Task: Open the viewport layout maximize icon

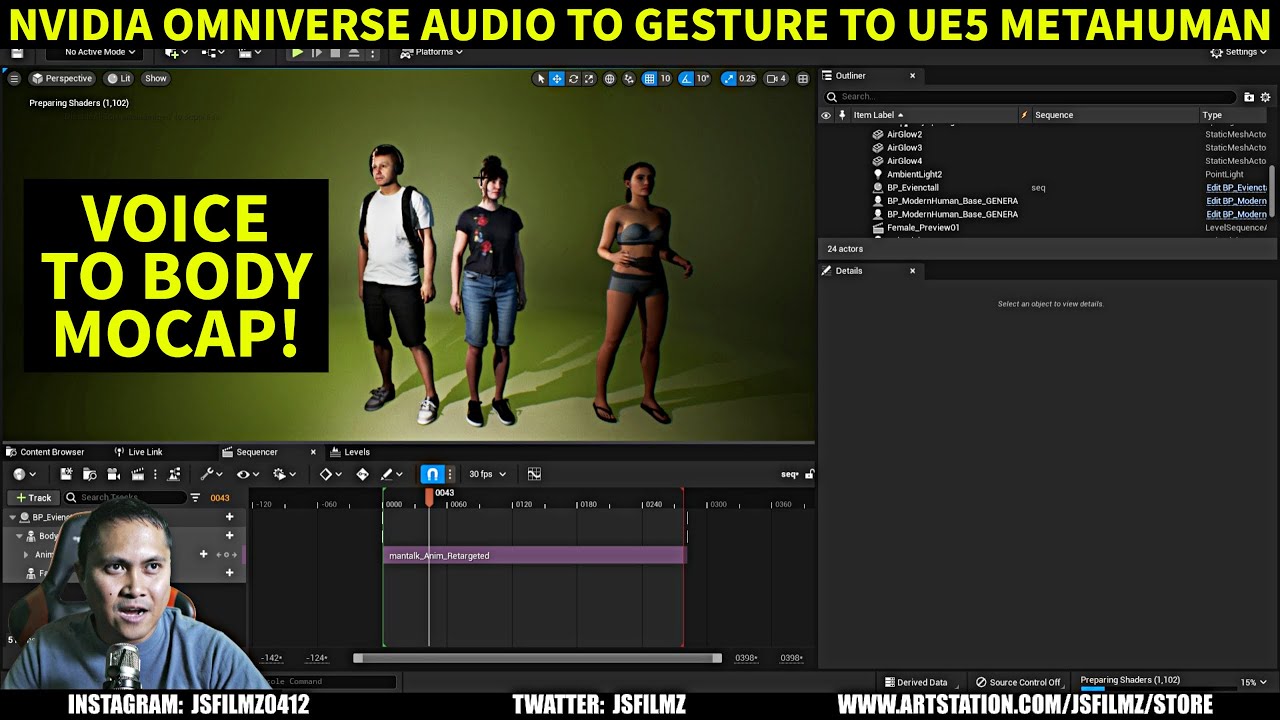Action: [x=803, y=79]
